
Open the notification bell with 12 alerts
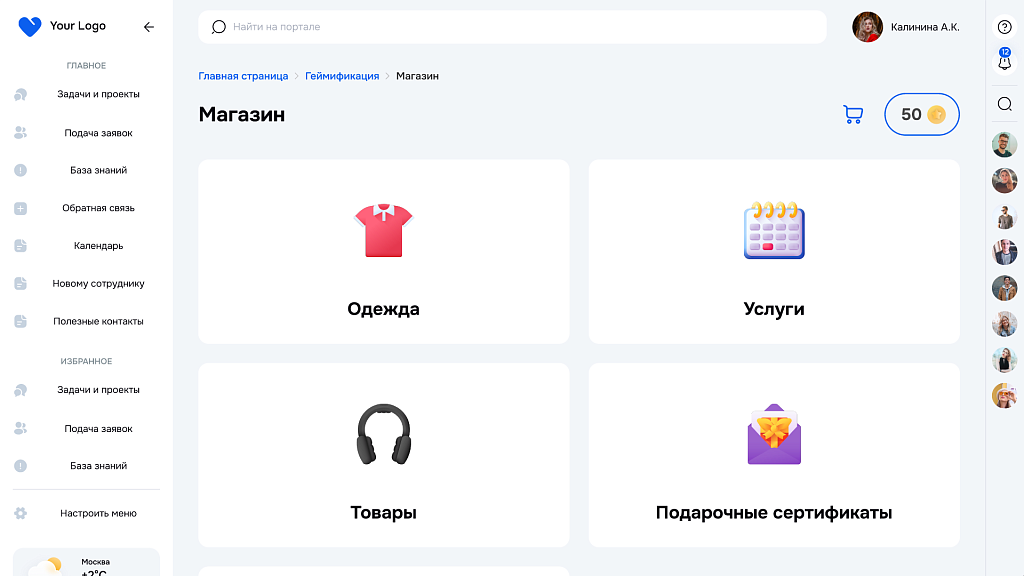pyautogui.click(x=1005, y=63)
